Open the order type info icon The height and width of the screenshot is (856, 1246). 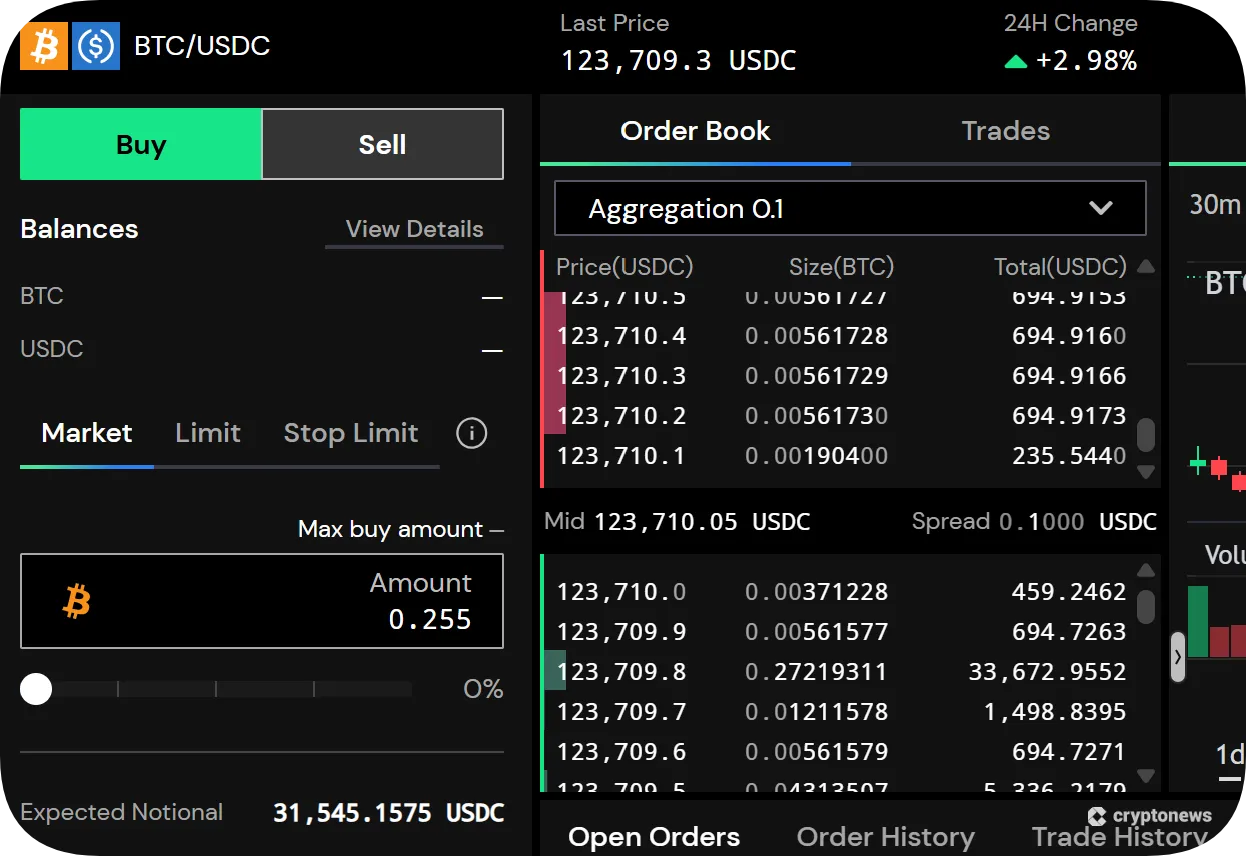click(471, 433)
